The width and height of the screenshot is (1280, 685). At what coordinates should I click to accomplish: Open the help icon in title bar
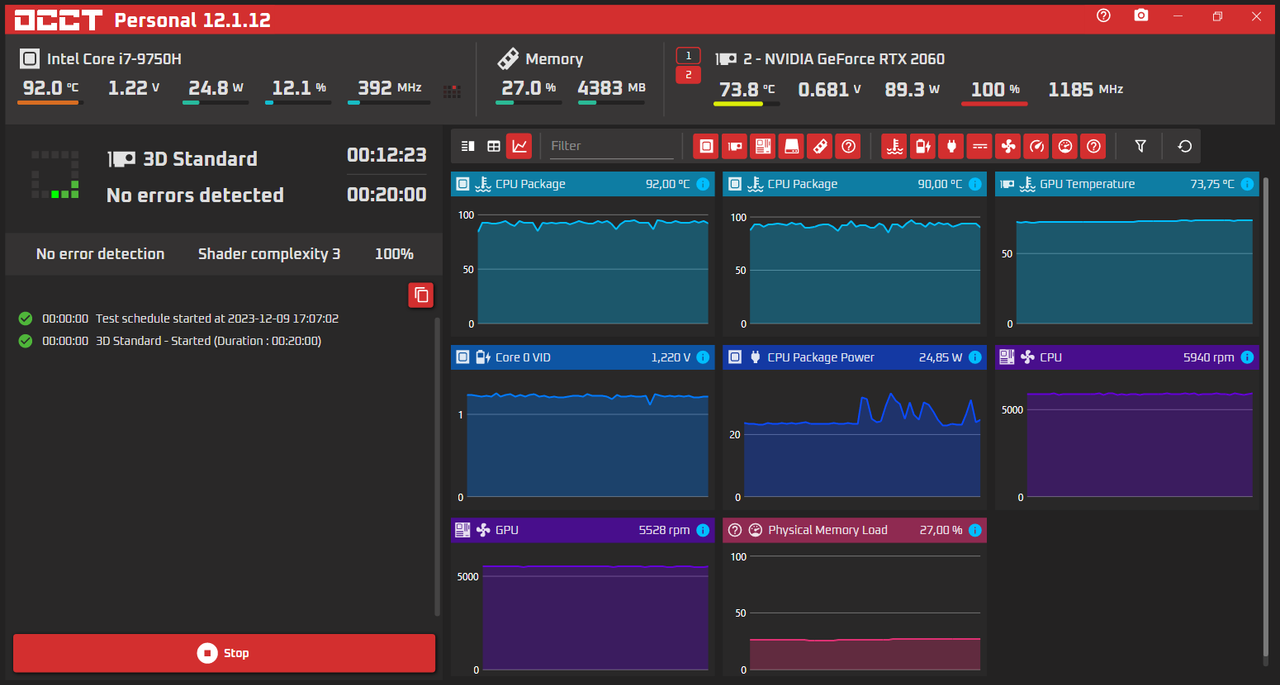(x=1104, y=16)
